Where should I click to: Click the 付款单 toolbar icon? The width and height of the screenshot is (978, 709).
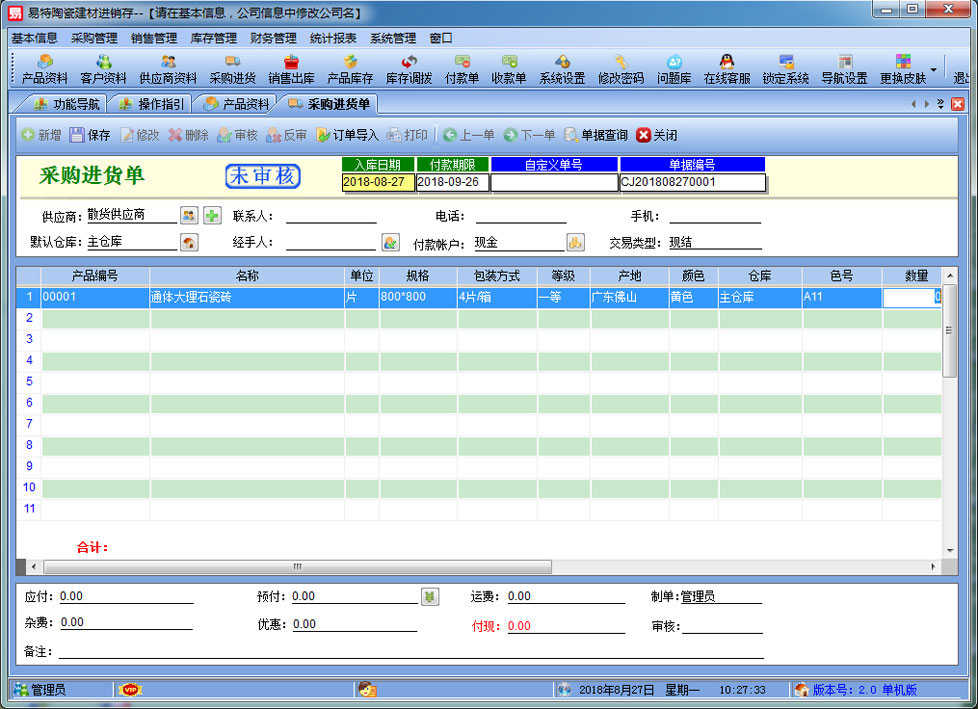(462, 69)
